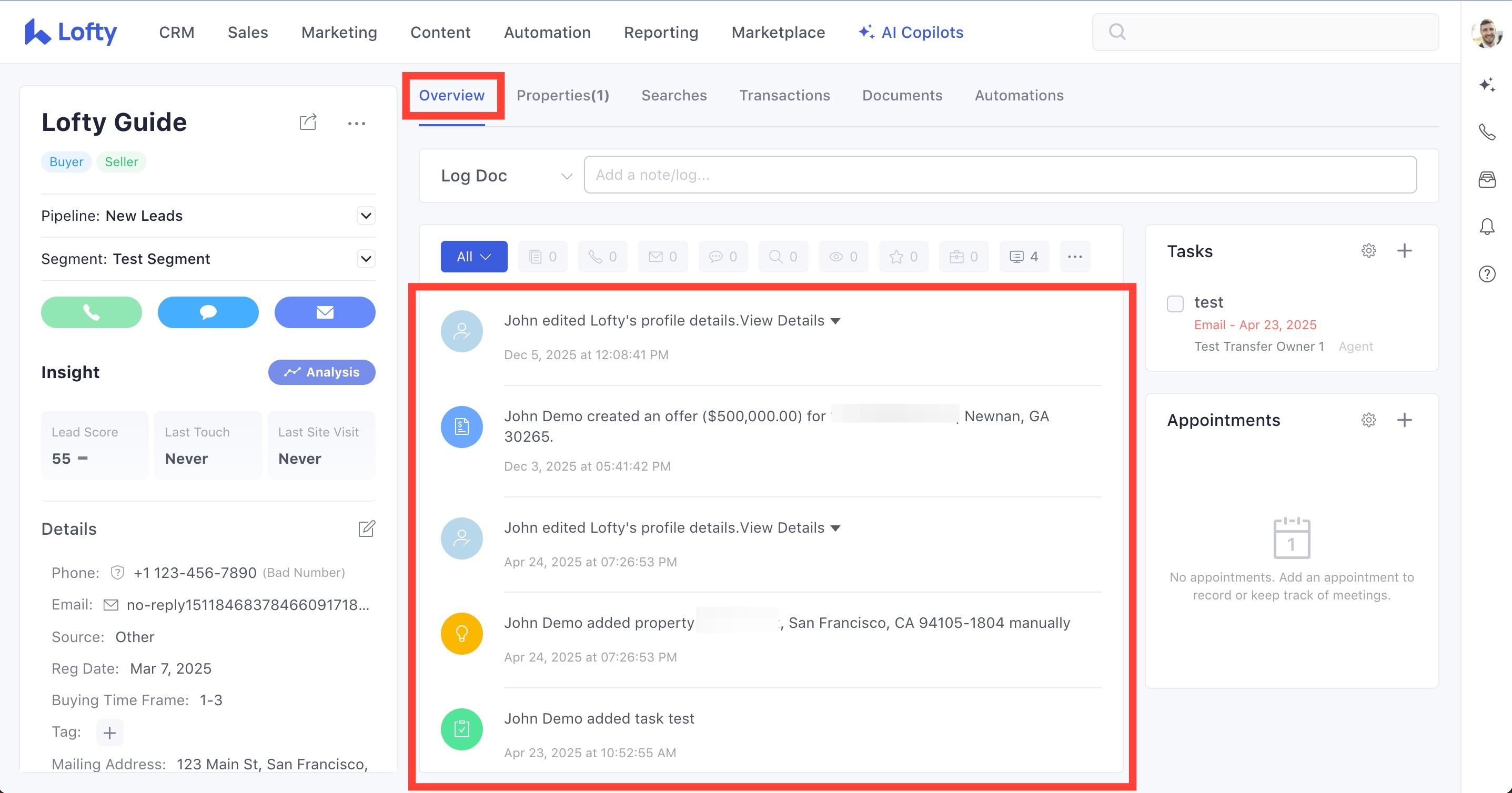The image size is (1512, 793).
Task: Click the blue text message button
Action: pyautogui.click(x=208, y=312)
